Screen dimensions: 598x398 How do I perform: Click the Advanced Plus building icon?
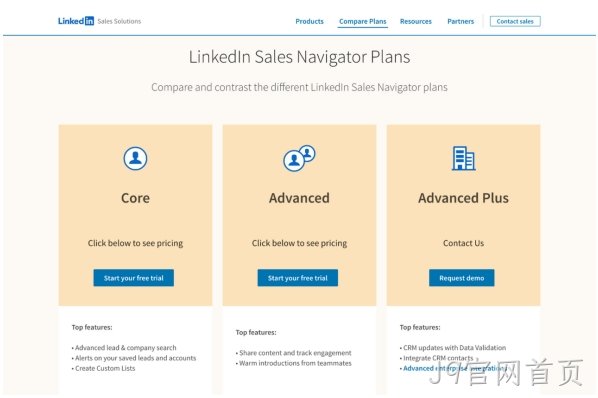463,158
